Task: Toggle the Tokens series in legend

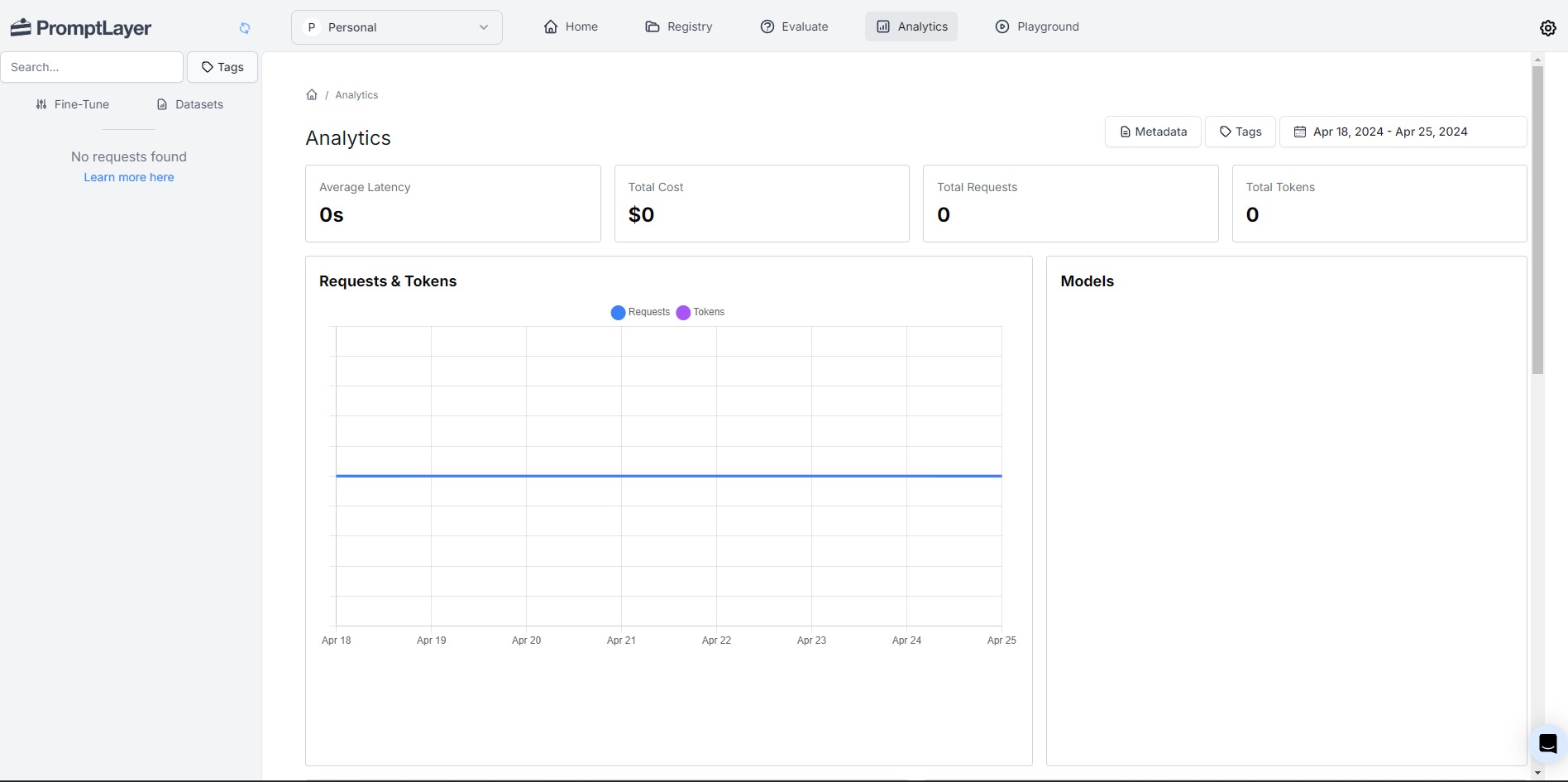Action: pos(700,312)
